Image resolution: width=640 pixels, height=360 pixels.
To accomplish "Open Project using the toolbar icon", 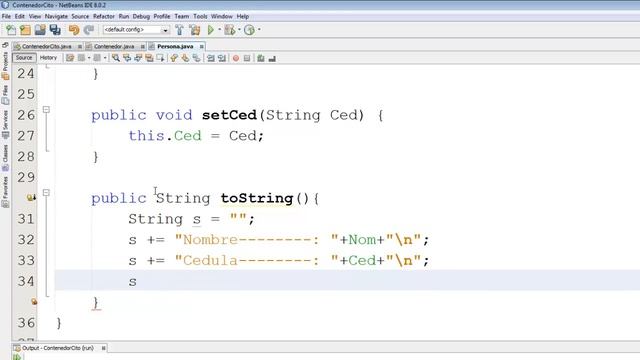I will click(x=40, y=30).
